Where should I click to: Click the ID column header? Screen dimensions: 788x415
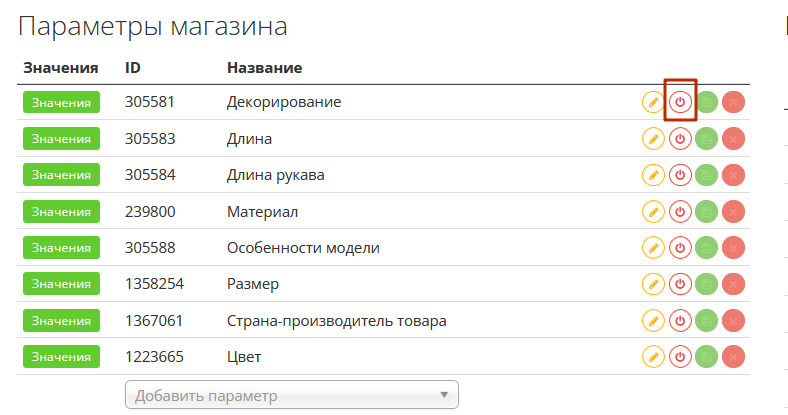tap(133, 68)
